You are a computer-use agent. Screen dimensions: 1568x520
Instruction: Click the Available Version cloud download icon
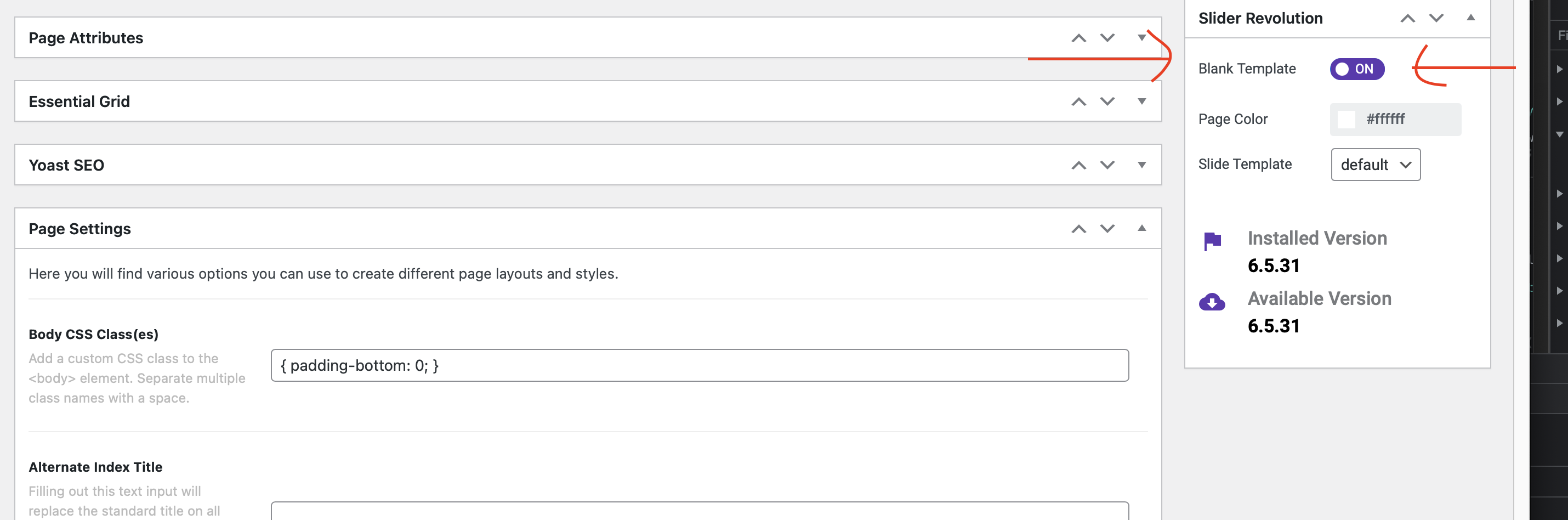click(1212, 302)
